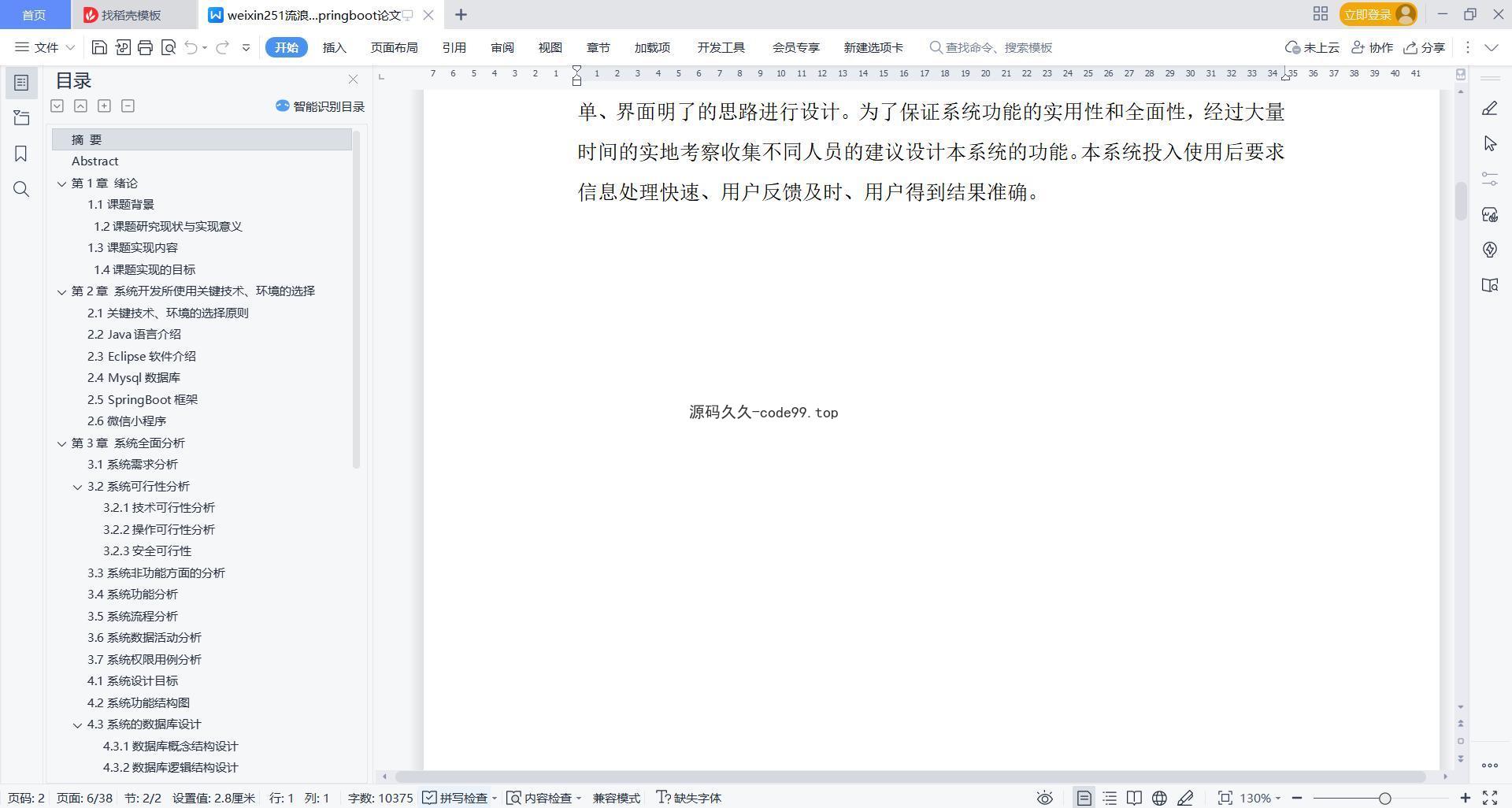The width and height of the screenshot is (1512, 808).
Task: Click the zoom in plus button
Action: [x=1466, y=798]
